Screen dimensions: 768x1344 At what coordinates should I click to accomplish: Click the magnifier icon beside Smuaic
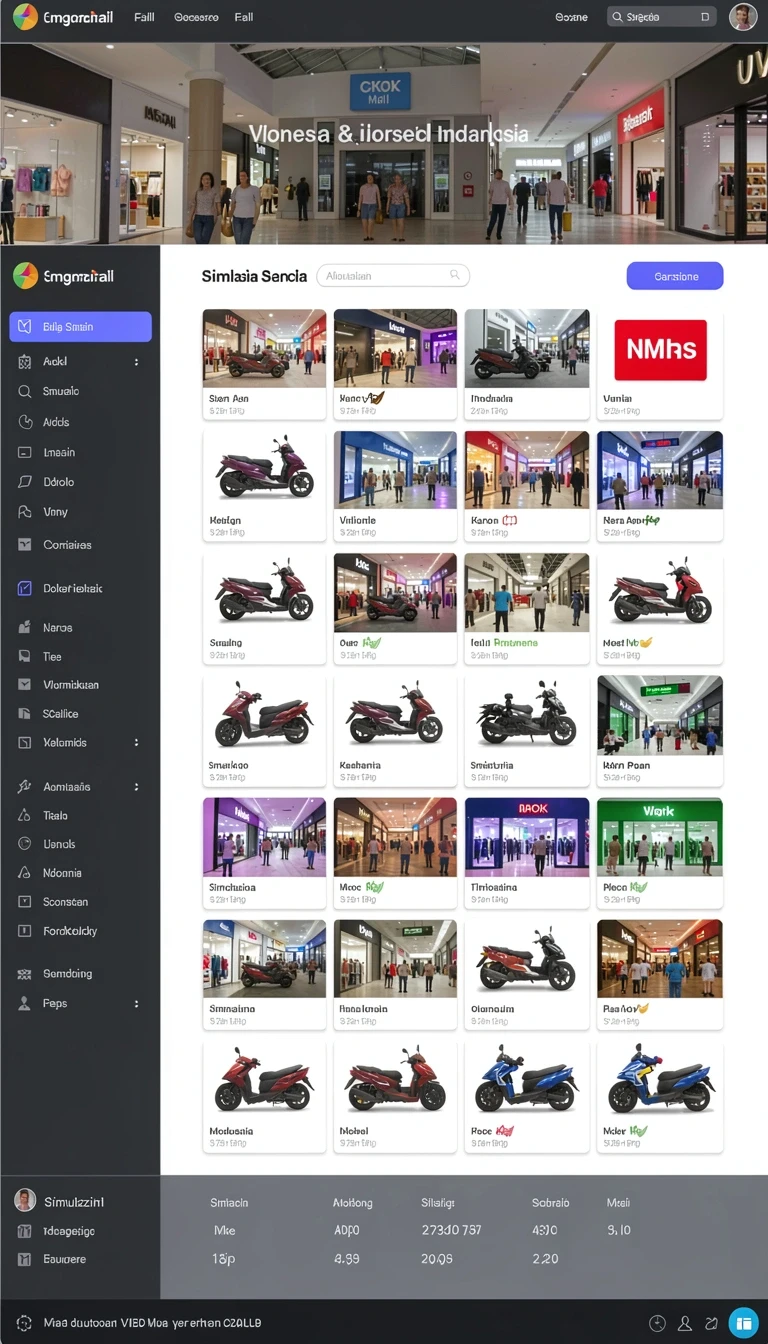tap(25, 392)
